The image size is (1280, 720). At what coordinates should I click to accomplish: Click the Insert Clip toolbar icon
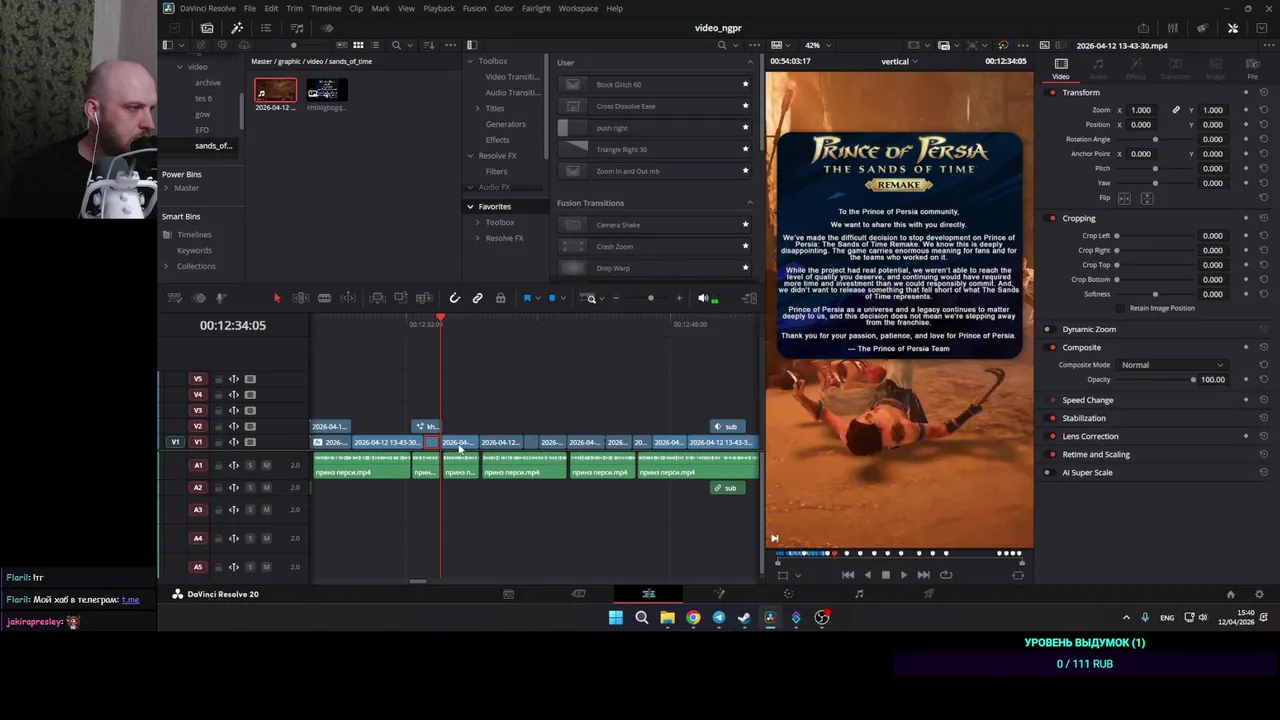pos(377,298)
